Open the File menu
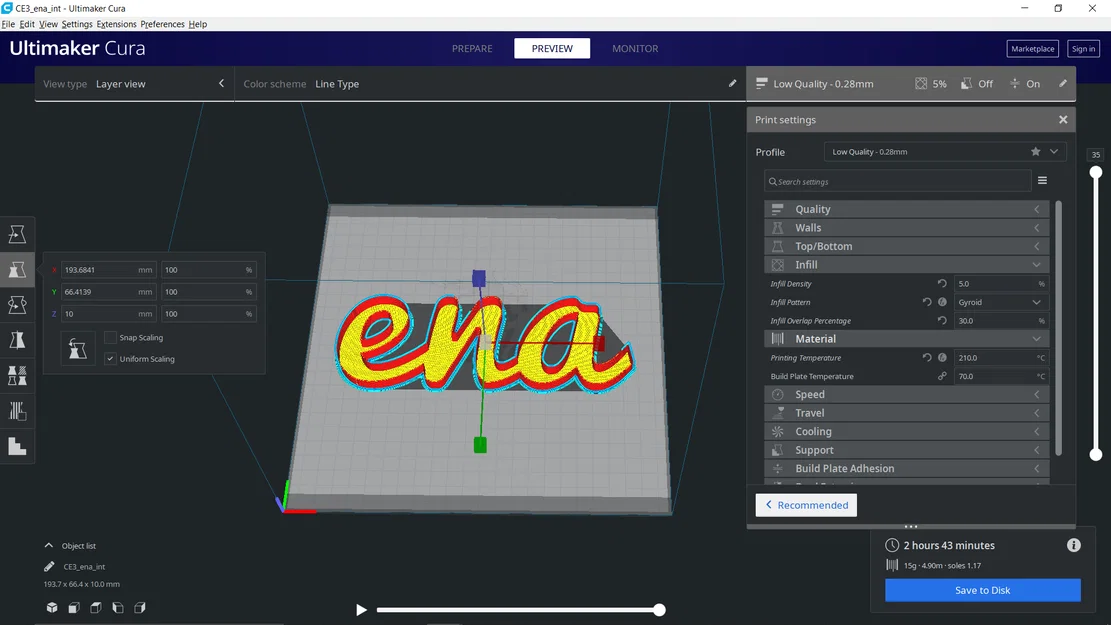The height and width of the screenshot is (625, 1111). (8, 24)
